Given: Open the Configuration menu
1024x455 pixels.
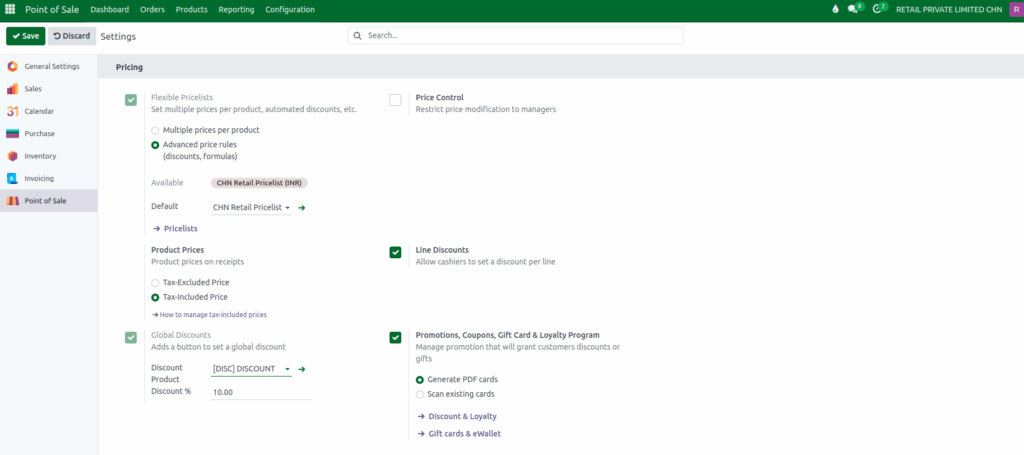Looking at the screenshot, I should point(290,9).
